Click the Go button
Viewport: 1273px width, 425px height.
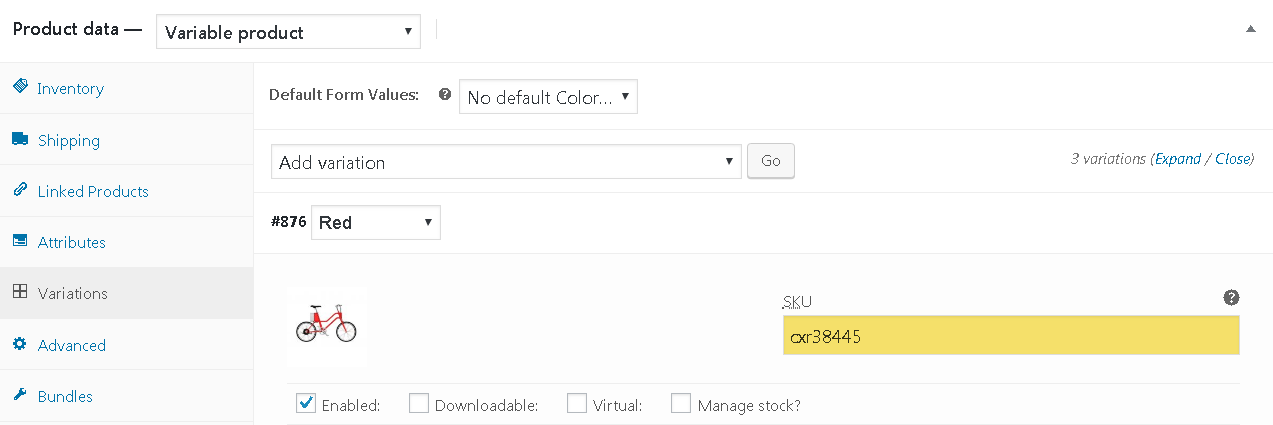771,161
